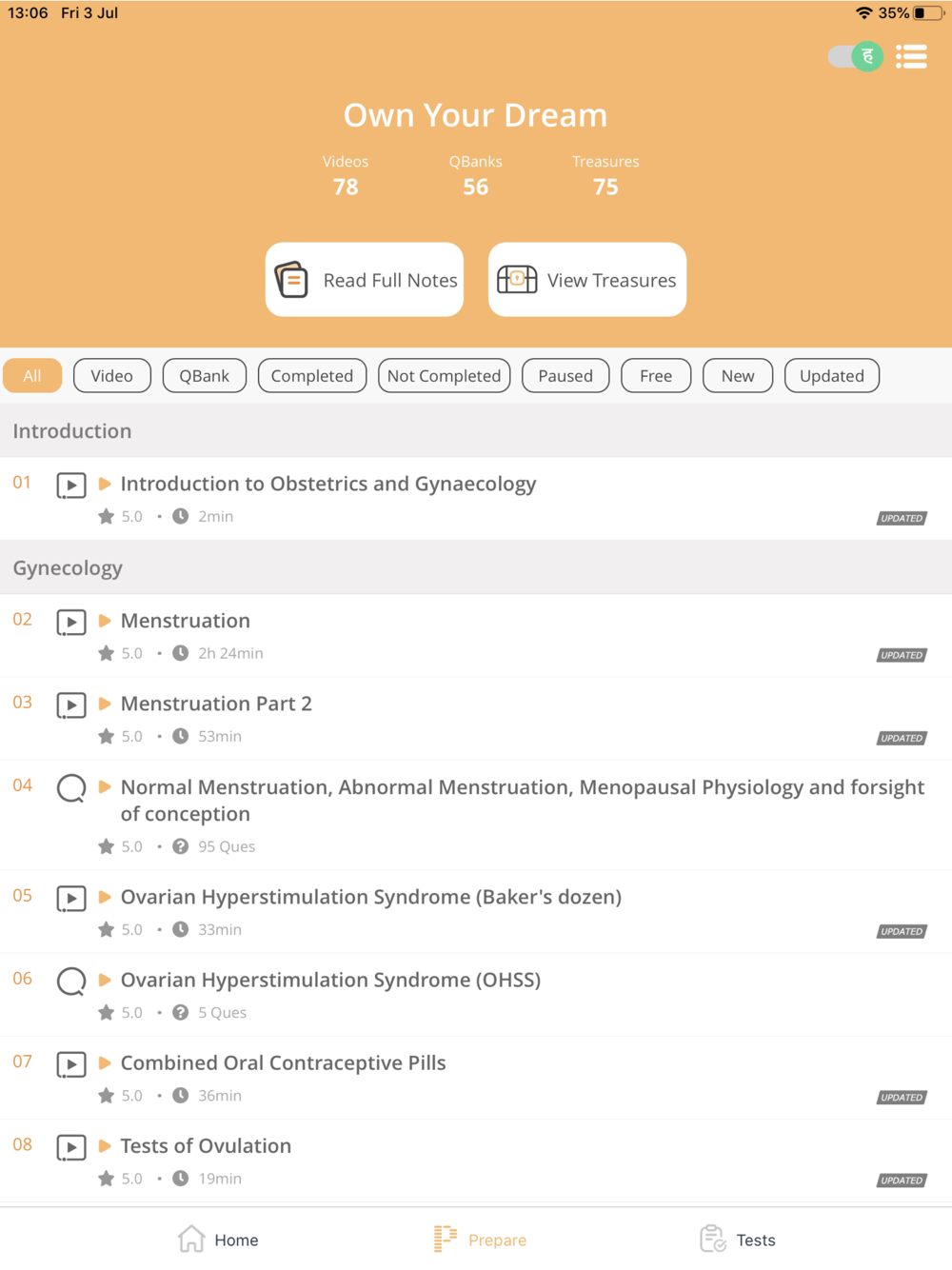Tap orange play arrow for Tests of Ovulation

point(105,1146)
